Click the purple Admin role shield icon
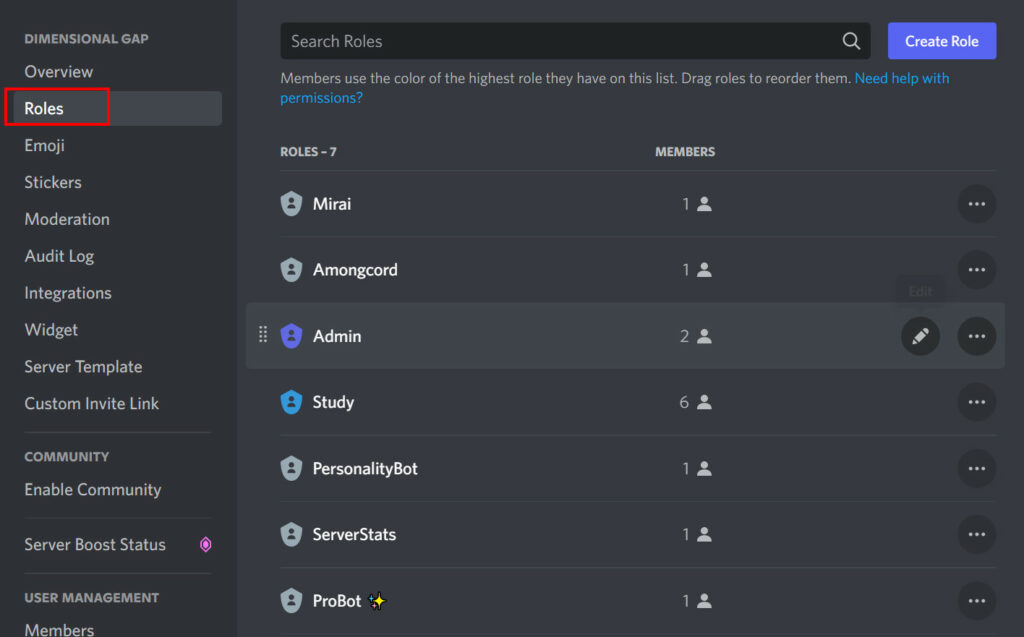 [x=290, y=336]
